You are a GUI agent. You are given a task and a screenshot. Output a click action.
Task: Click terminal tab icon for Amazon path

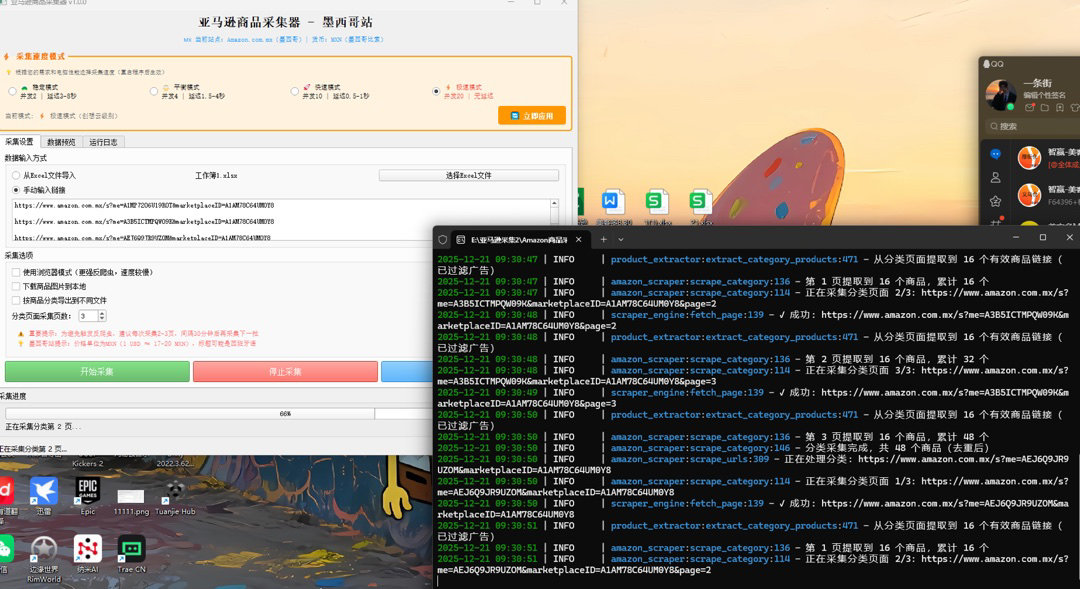(461, 240)
